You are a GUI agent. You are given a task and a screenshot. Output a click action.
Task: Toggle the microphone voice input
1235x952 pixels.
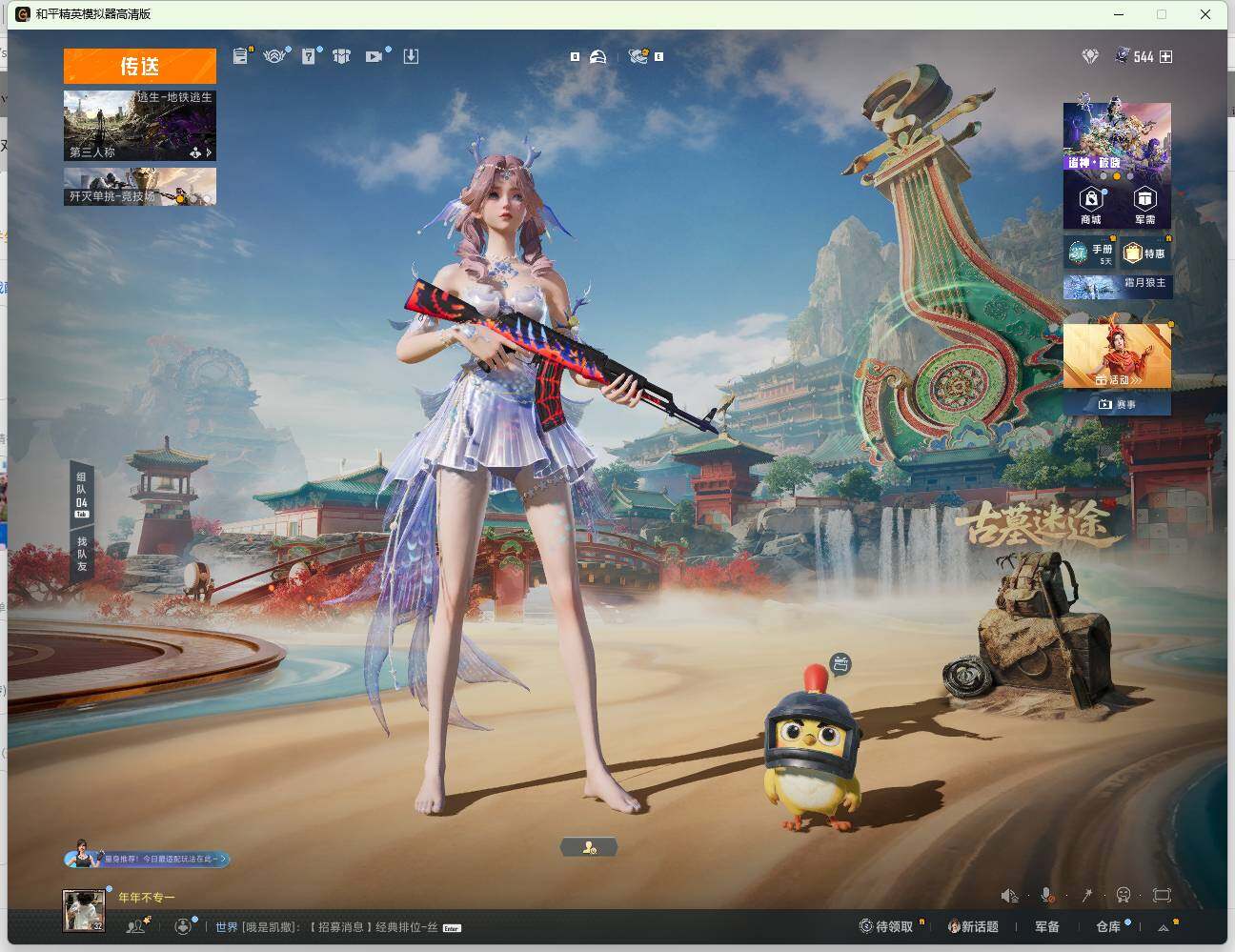pyautogui.click(x=1047, y=895)
